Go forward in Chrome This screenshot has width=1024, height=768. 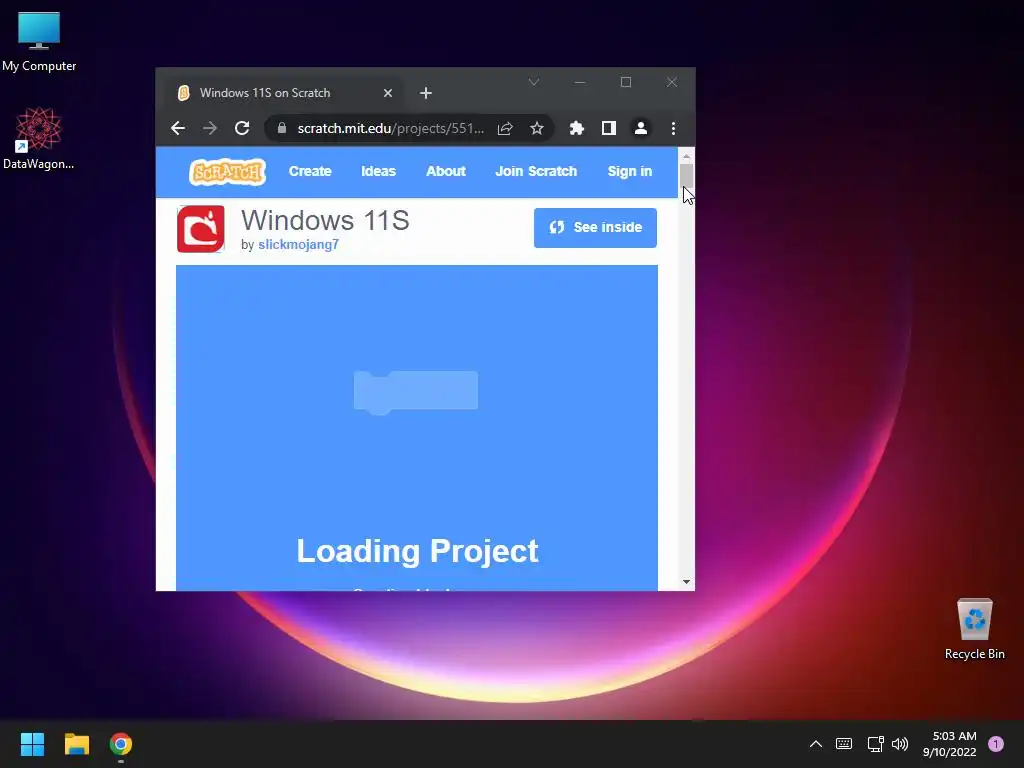click(x=210, y=128)
